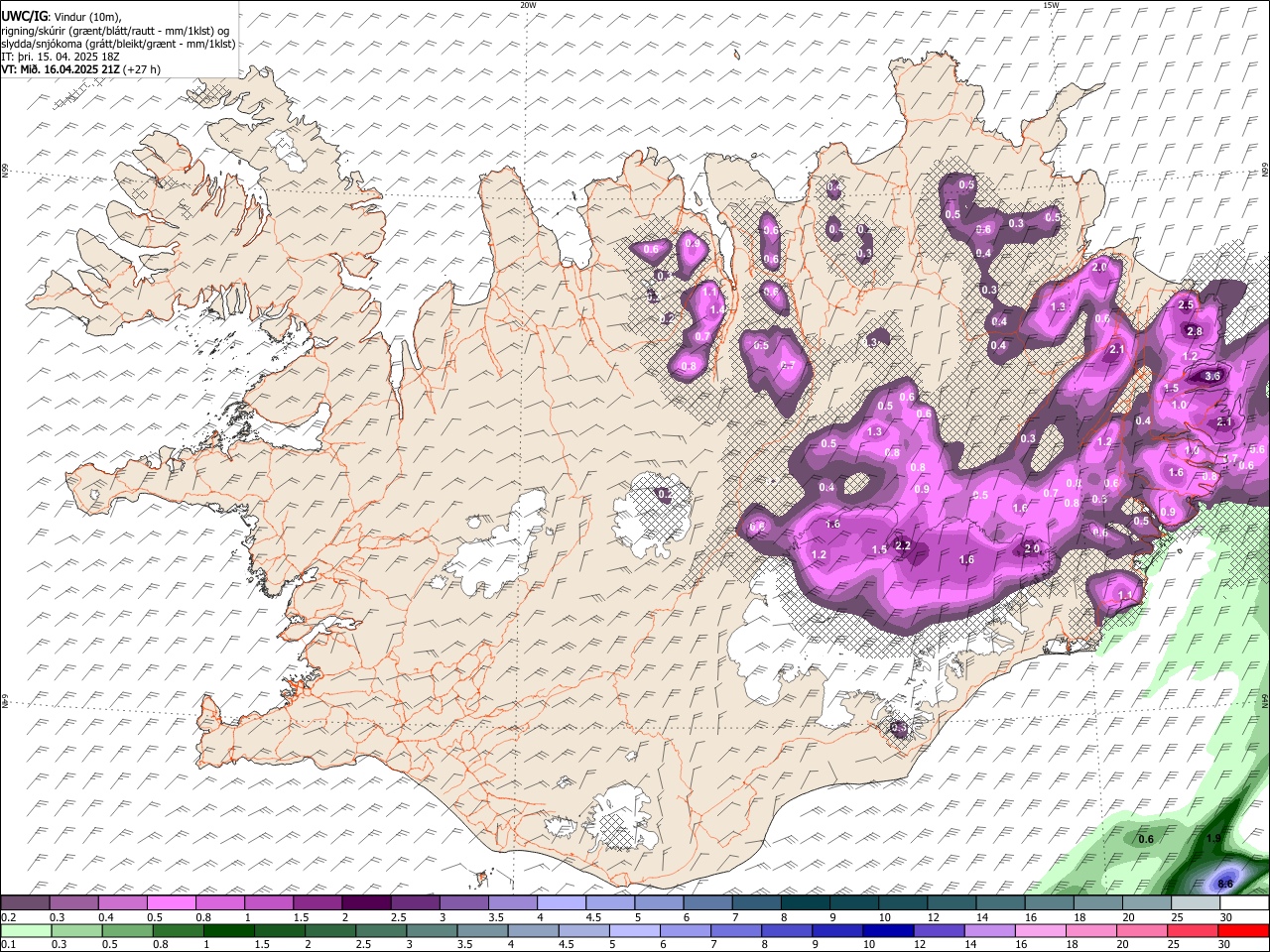Select the snow legend swatch labeled 14

coord(1001,902)
